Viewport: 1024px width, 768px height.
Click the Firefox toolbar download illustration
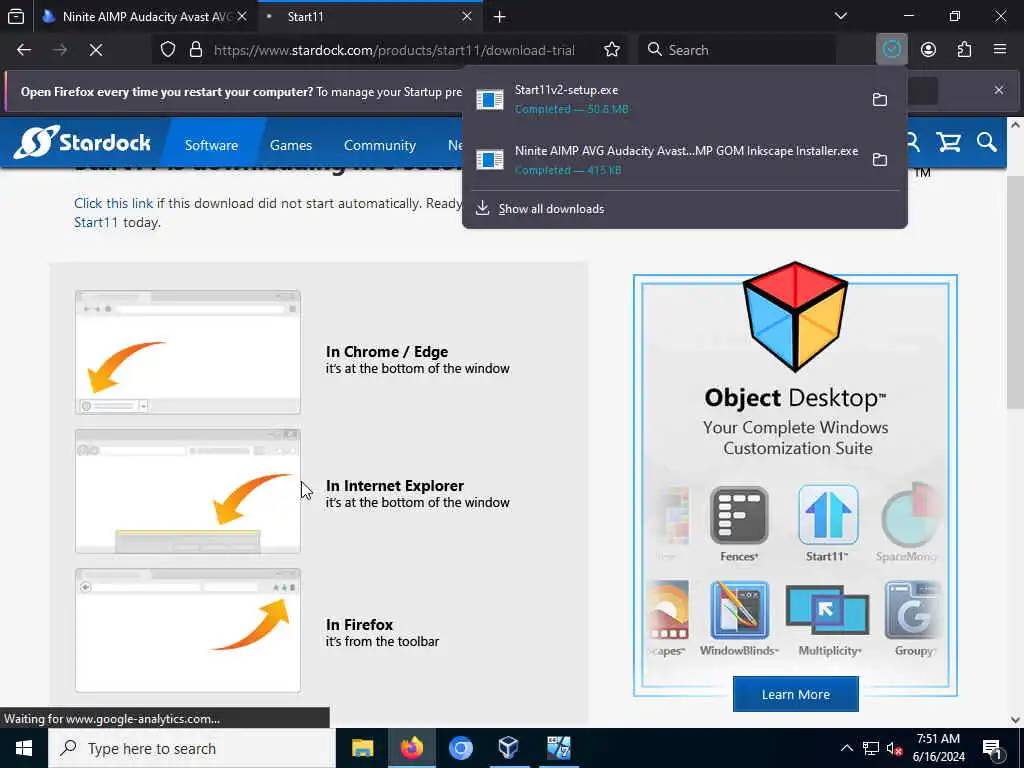pos(187,630)
